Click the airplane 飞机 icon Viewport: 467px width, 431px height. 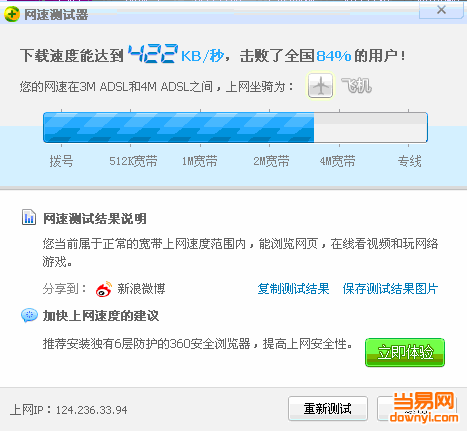coord(320,86)
